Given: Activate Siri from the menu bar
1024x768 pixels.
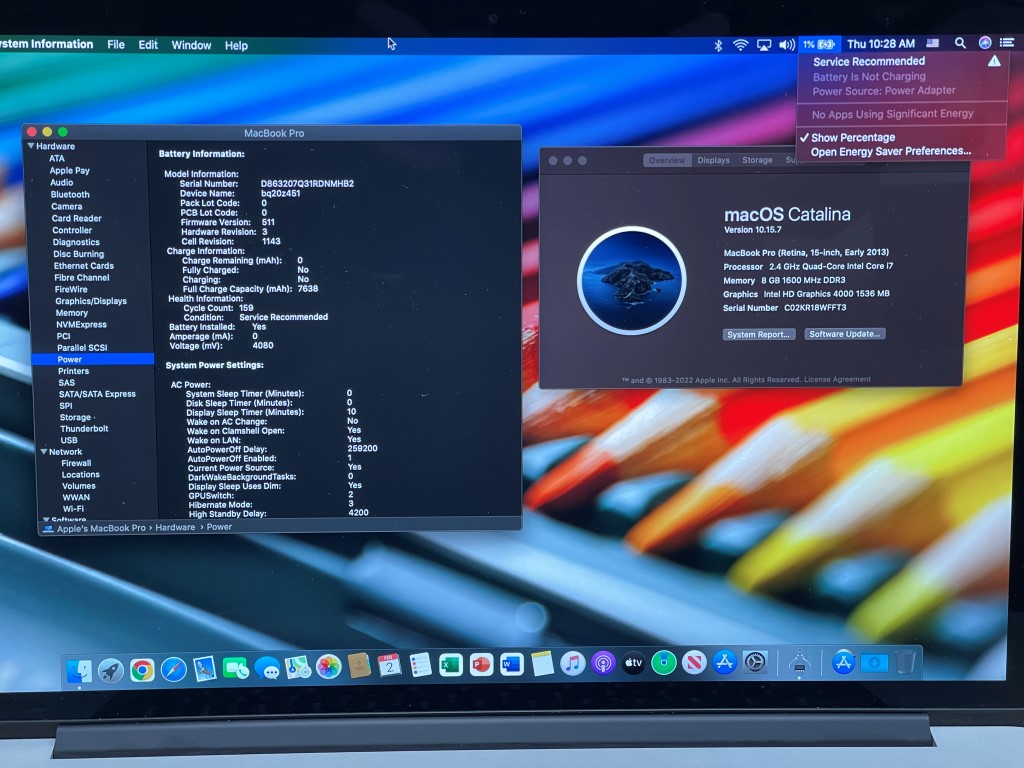Looking at the screenshot, I should point(985,42).
